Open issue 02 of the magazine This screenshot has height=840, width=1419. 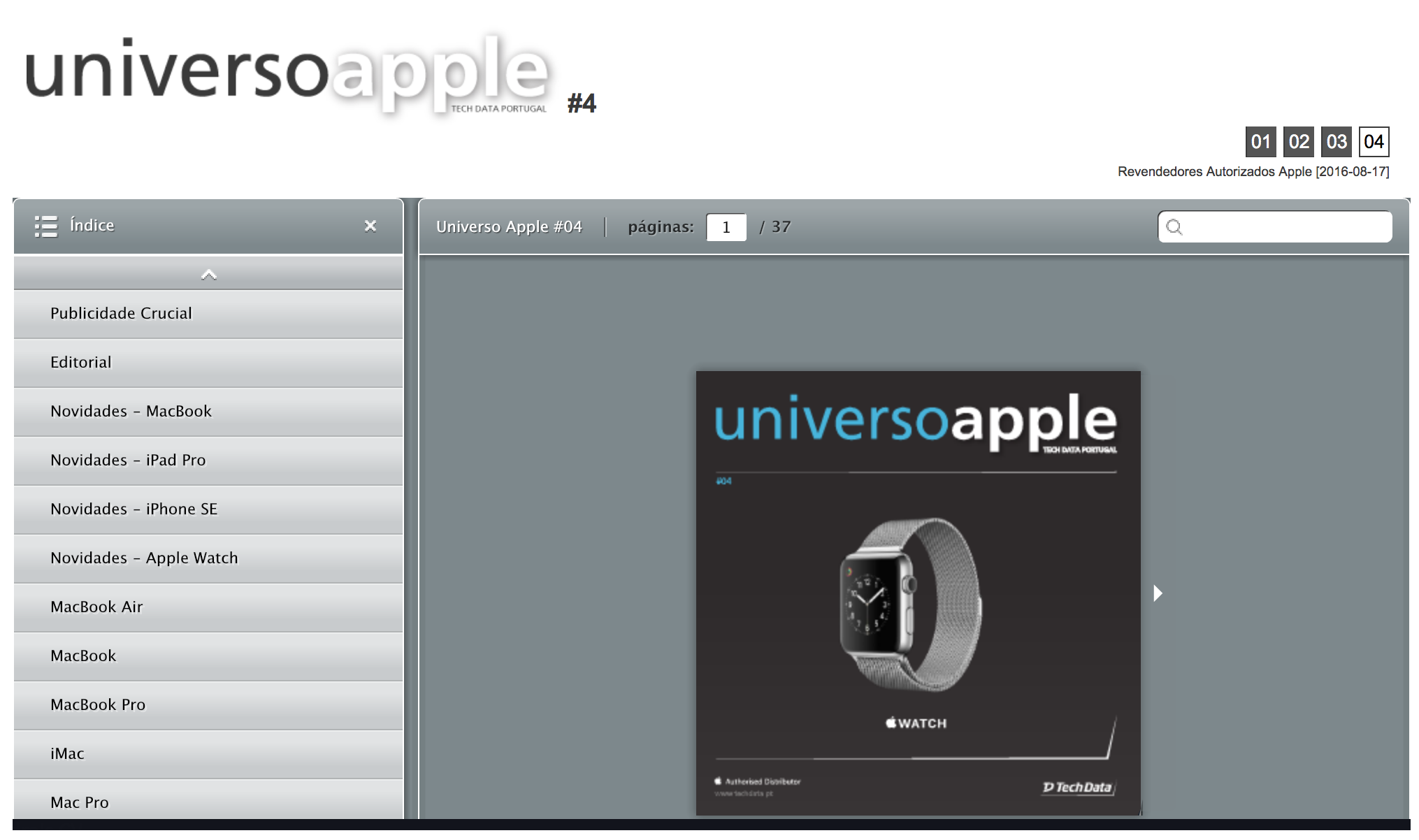tap(1299, 142)
